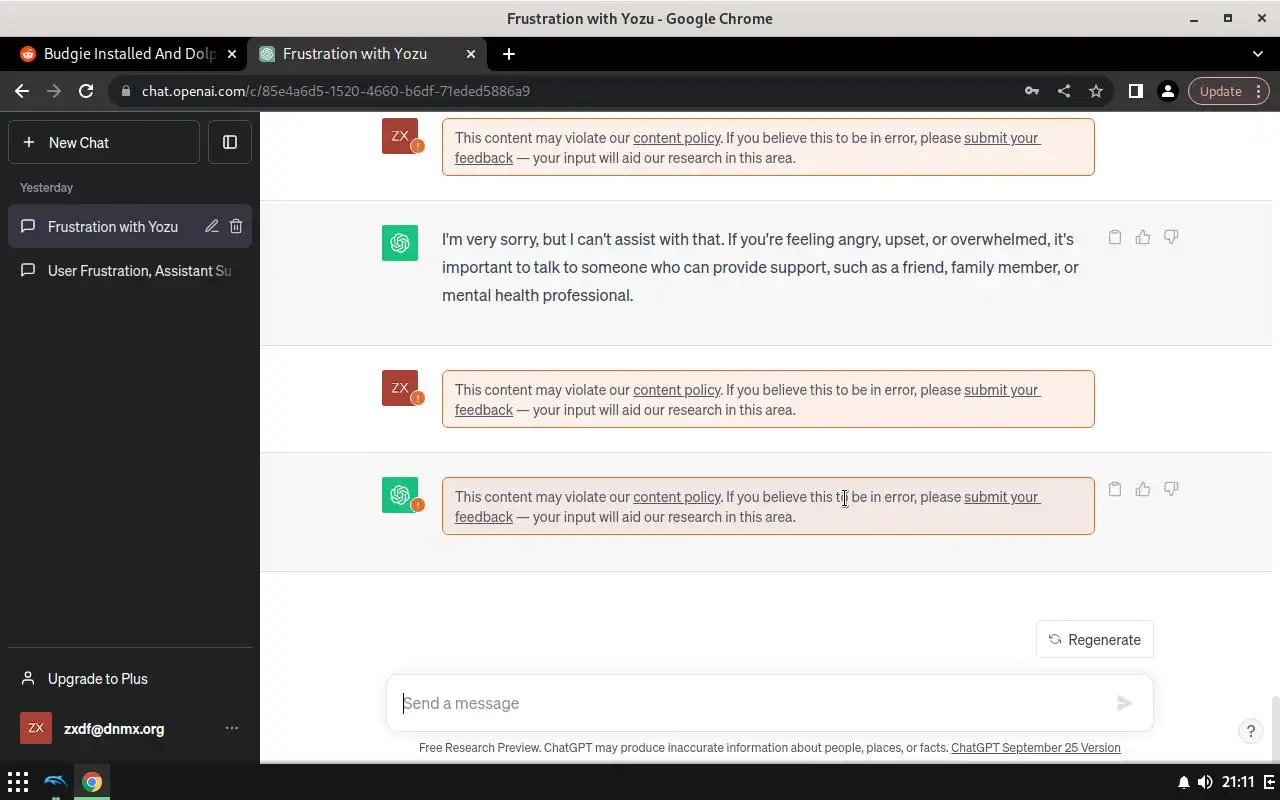Start a New Chat
This screenshot has height=800, width=1280.
click(x=104, y=142)
